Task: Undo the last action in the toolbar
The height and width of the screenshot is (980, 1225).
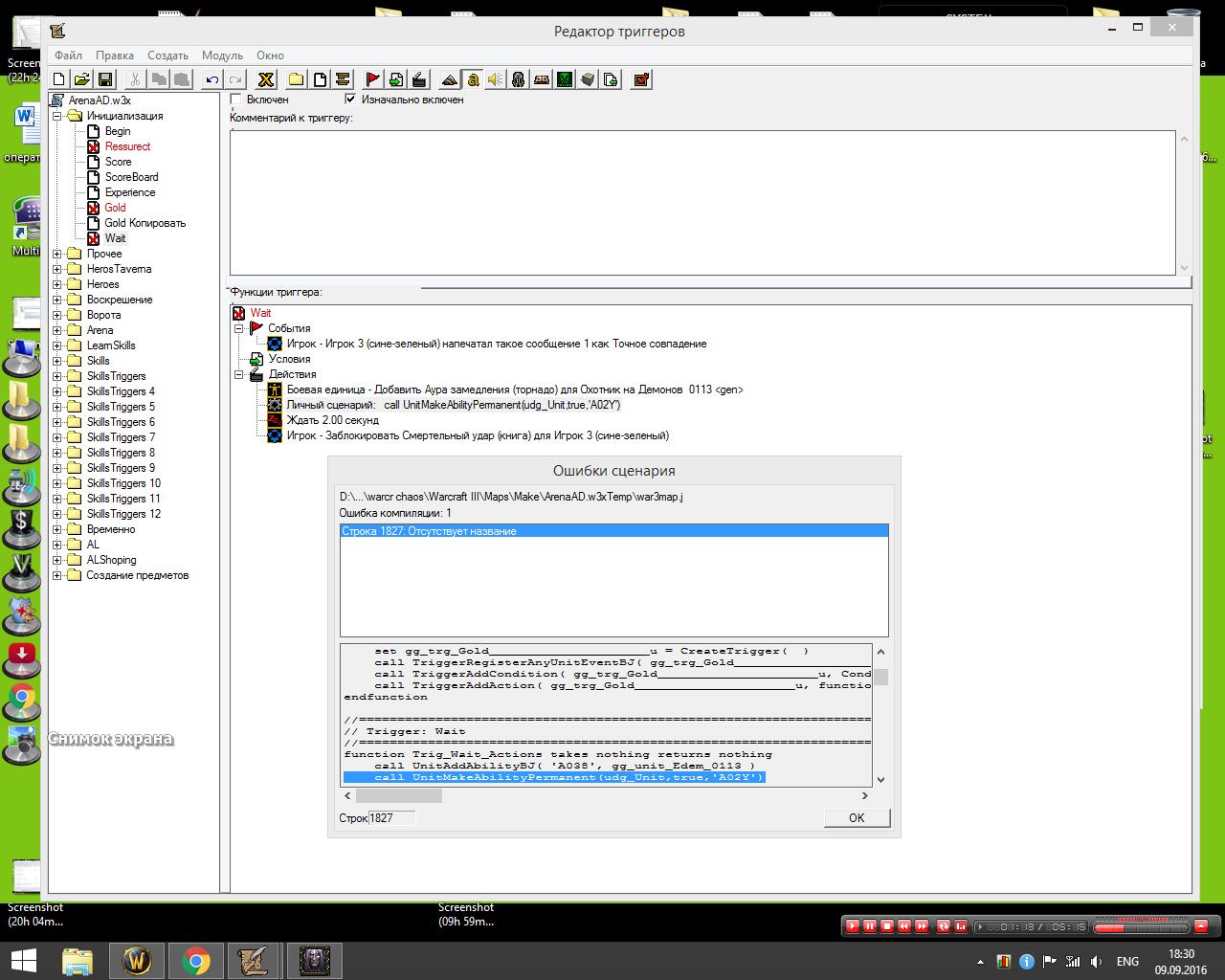Action: (x=212, y=79)
